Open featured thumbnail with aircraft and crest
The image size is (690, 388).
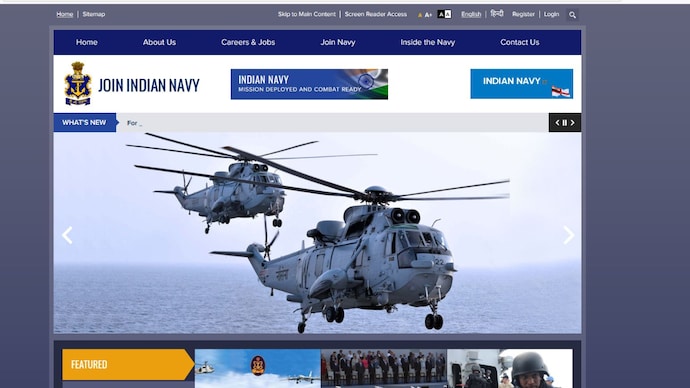[257, 369]
